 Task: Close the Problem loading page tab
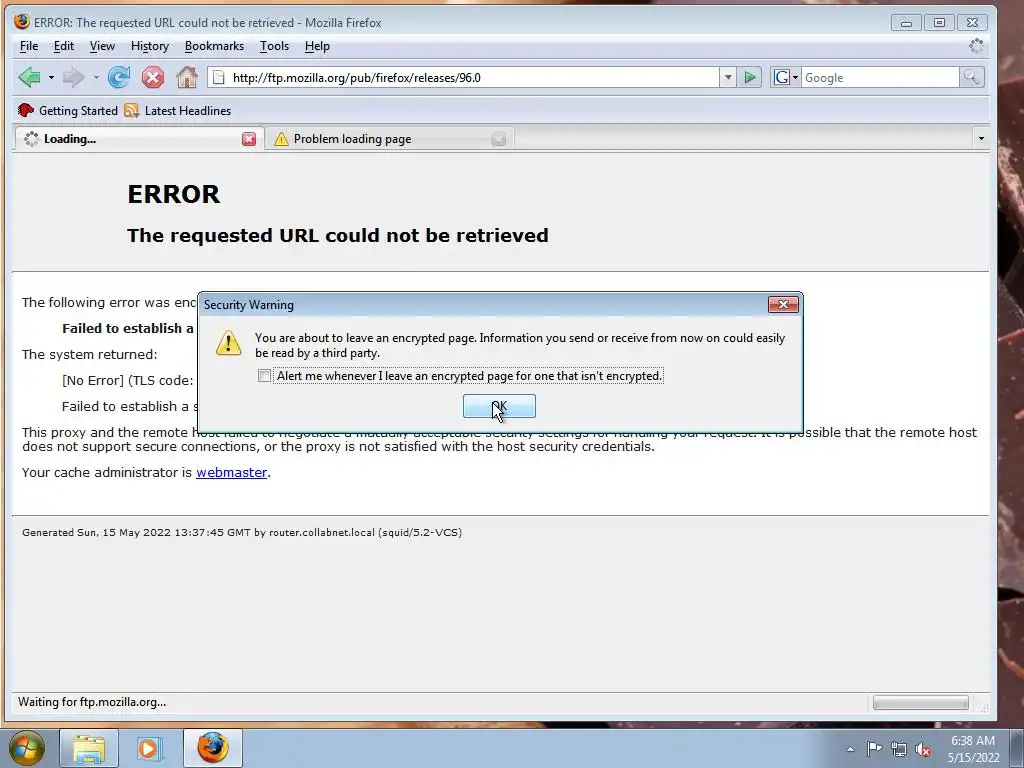click(499, 139)
